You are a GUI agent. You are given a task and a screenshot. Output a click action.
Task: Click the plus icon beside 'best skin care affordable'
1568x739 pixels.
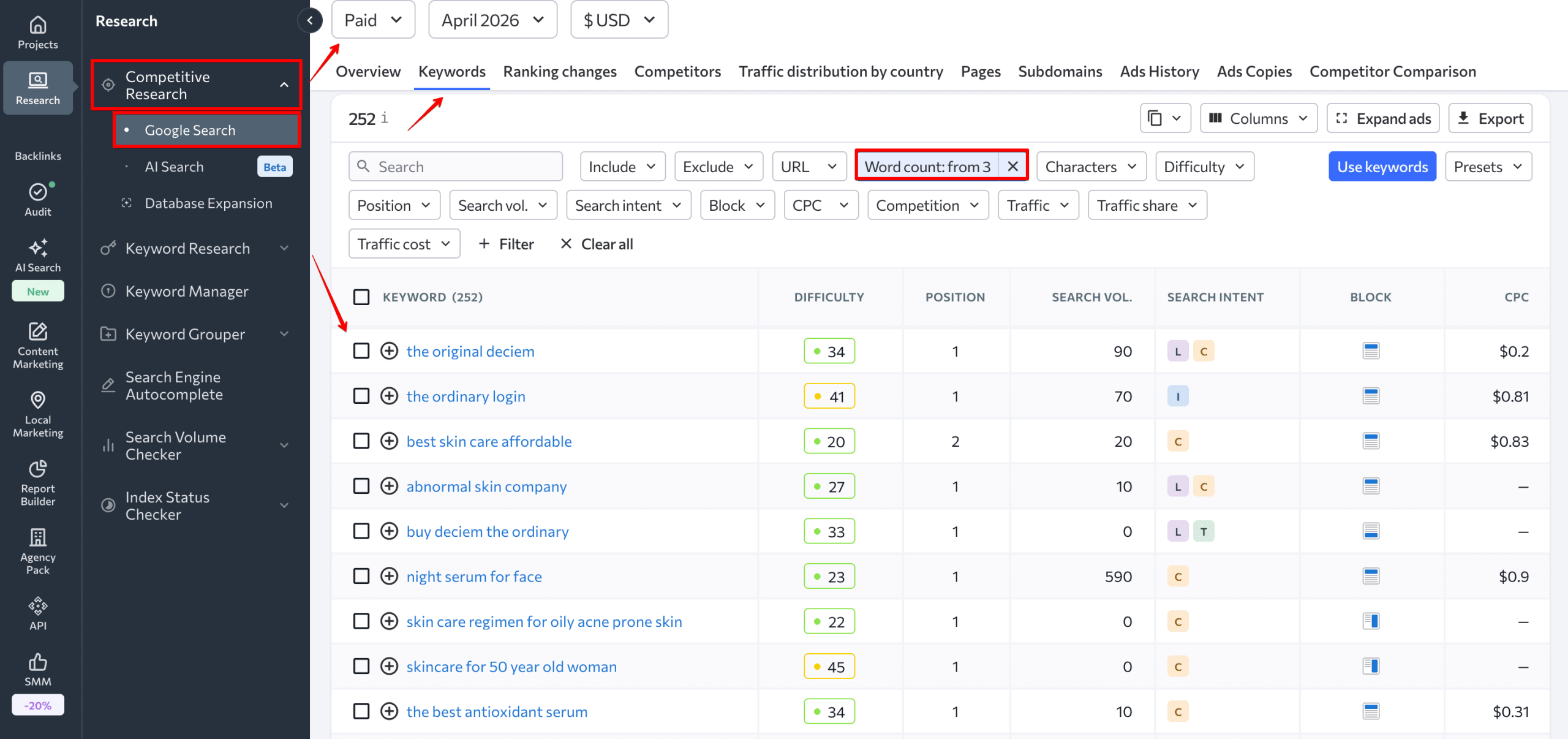pos(390,441)
